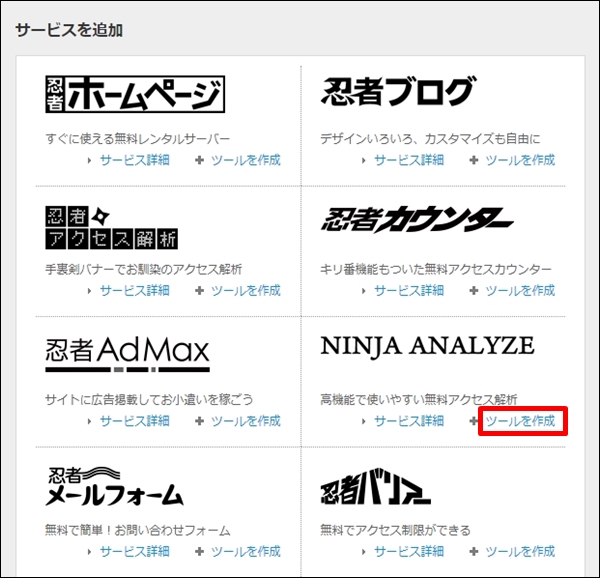
Task: Click the 忍者アクセス解析 logo
Action: point(111,228)
